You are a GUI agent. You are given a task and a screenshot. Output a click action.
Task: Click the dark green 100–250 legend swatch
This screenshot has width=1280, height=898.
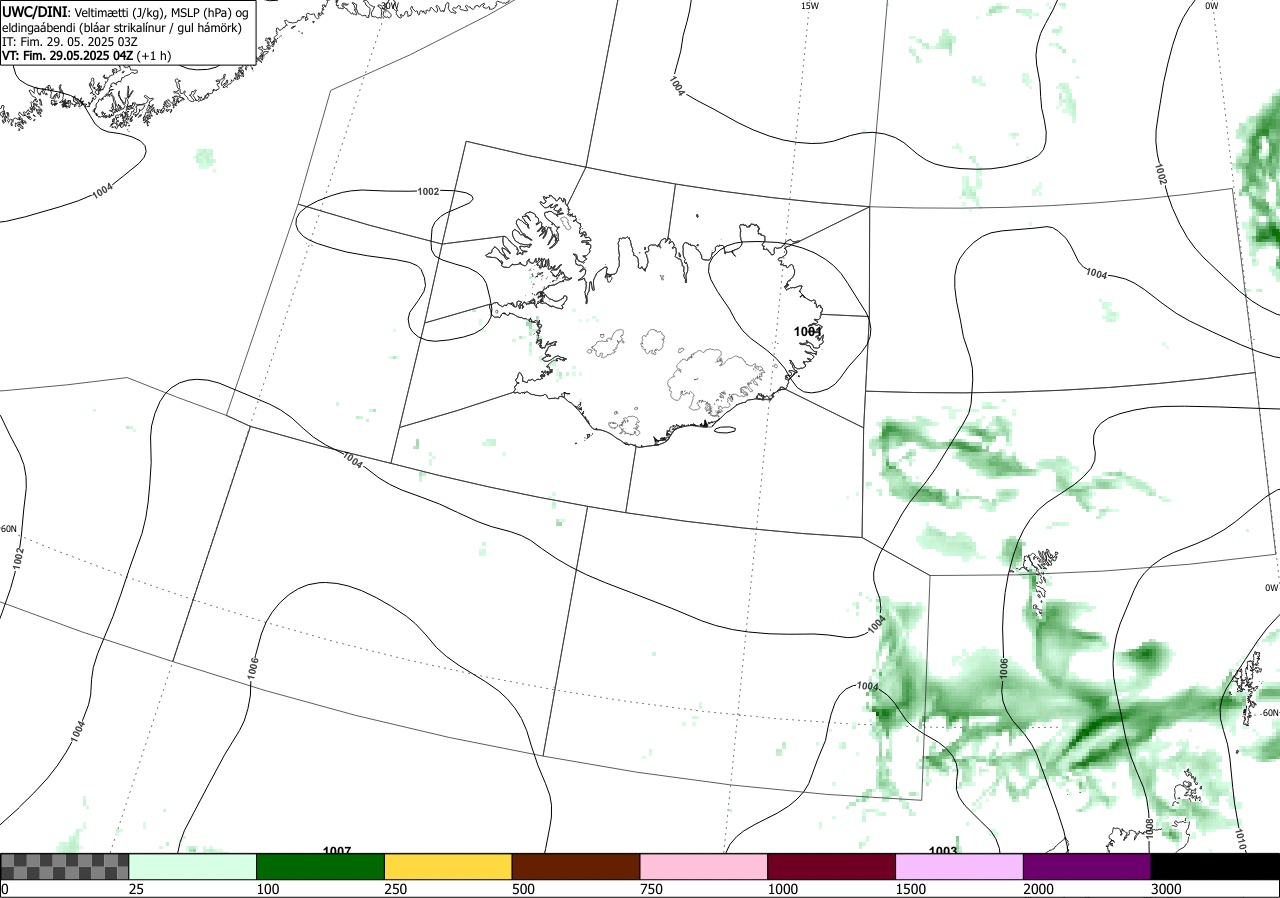321,866
